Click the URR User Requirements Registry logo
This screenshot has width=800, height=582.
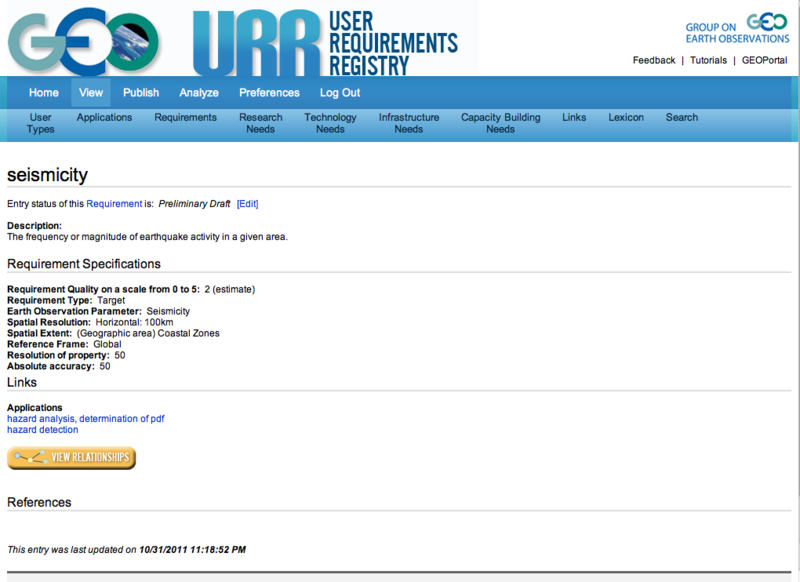pos(325,41)
